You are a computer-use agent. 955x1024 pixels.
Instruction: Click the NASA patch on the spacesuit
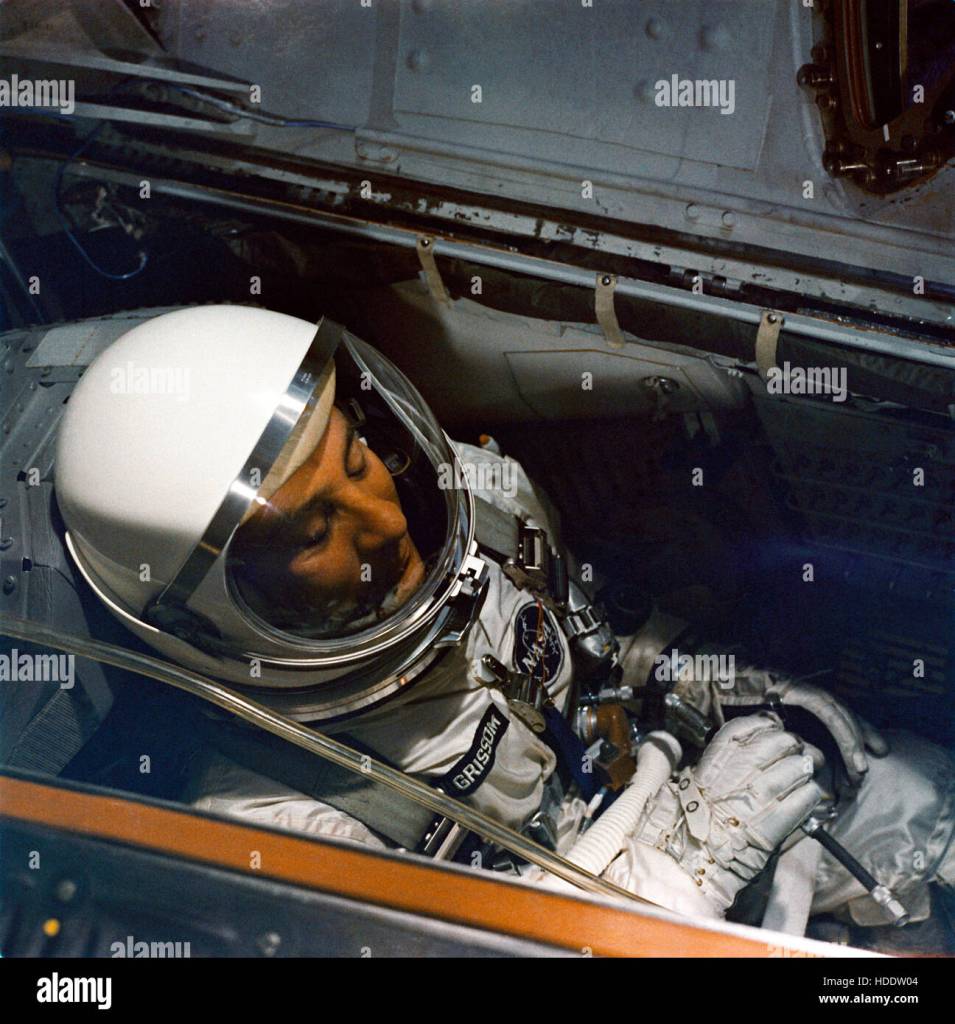tap(538, 642)
